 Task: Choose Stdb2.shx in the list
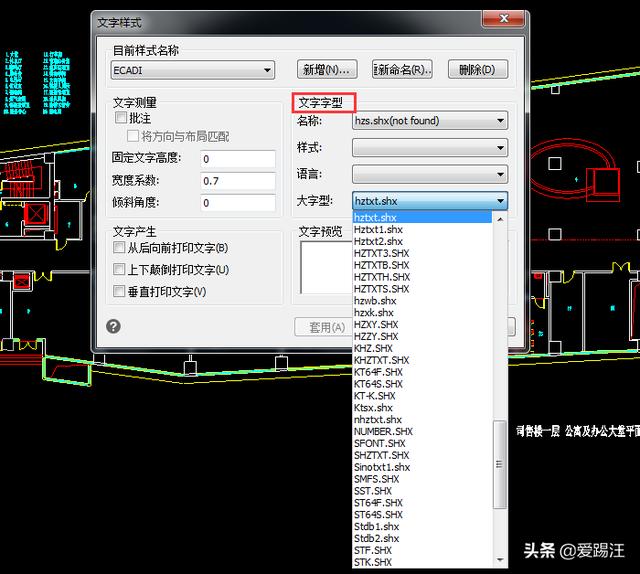(x=422, y=538)
